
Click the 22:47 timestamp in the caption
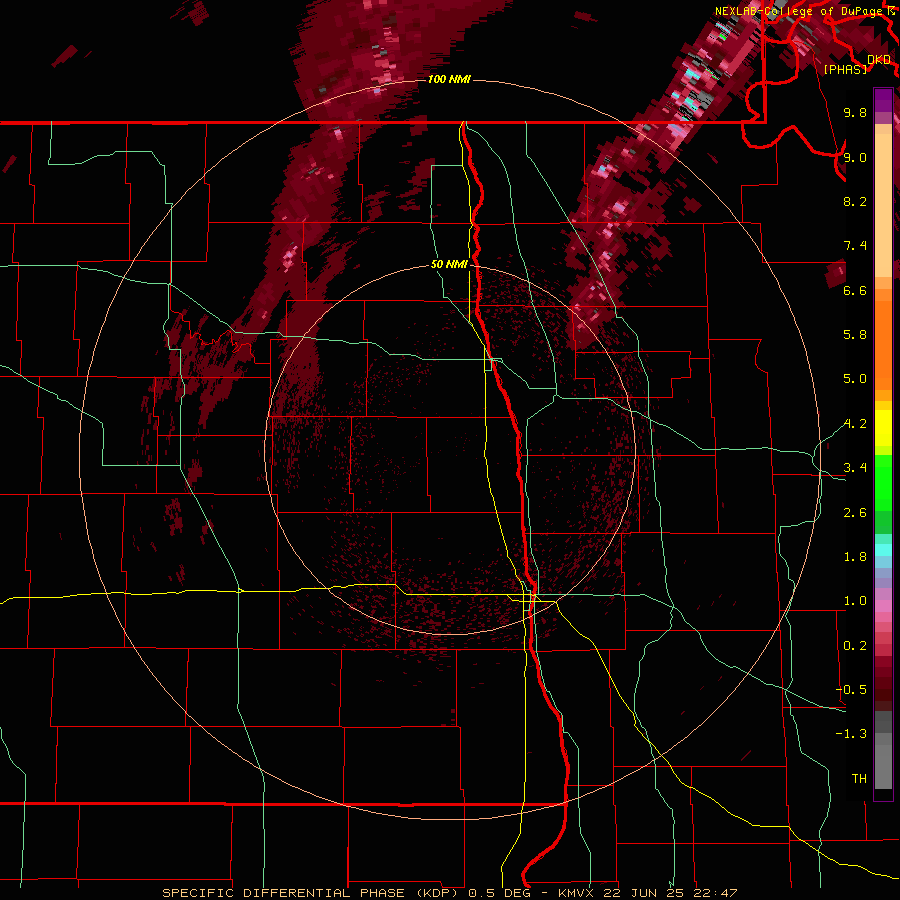coord(715,893)
